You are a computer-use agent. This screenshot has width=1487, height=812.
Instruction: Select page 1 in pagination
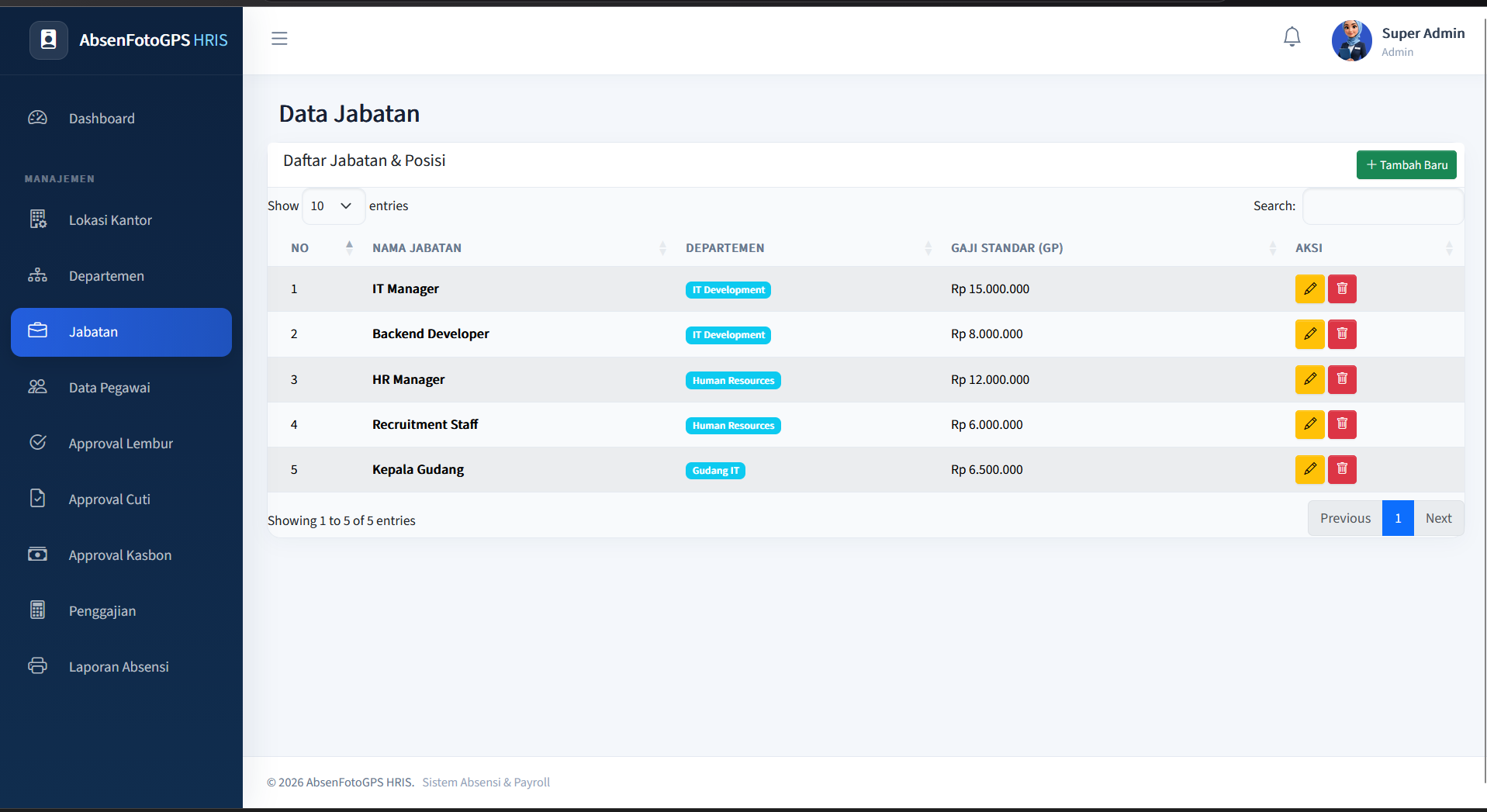click(1398, 518)
